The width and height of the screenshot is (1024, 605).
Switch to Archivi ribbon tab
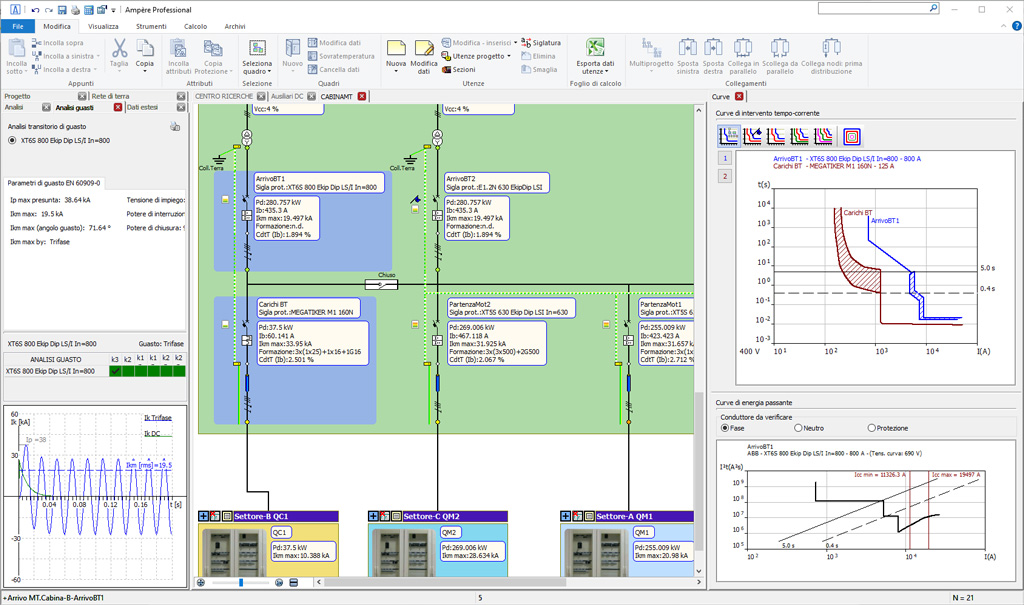click(234, 26)
